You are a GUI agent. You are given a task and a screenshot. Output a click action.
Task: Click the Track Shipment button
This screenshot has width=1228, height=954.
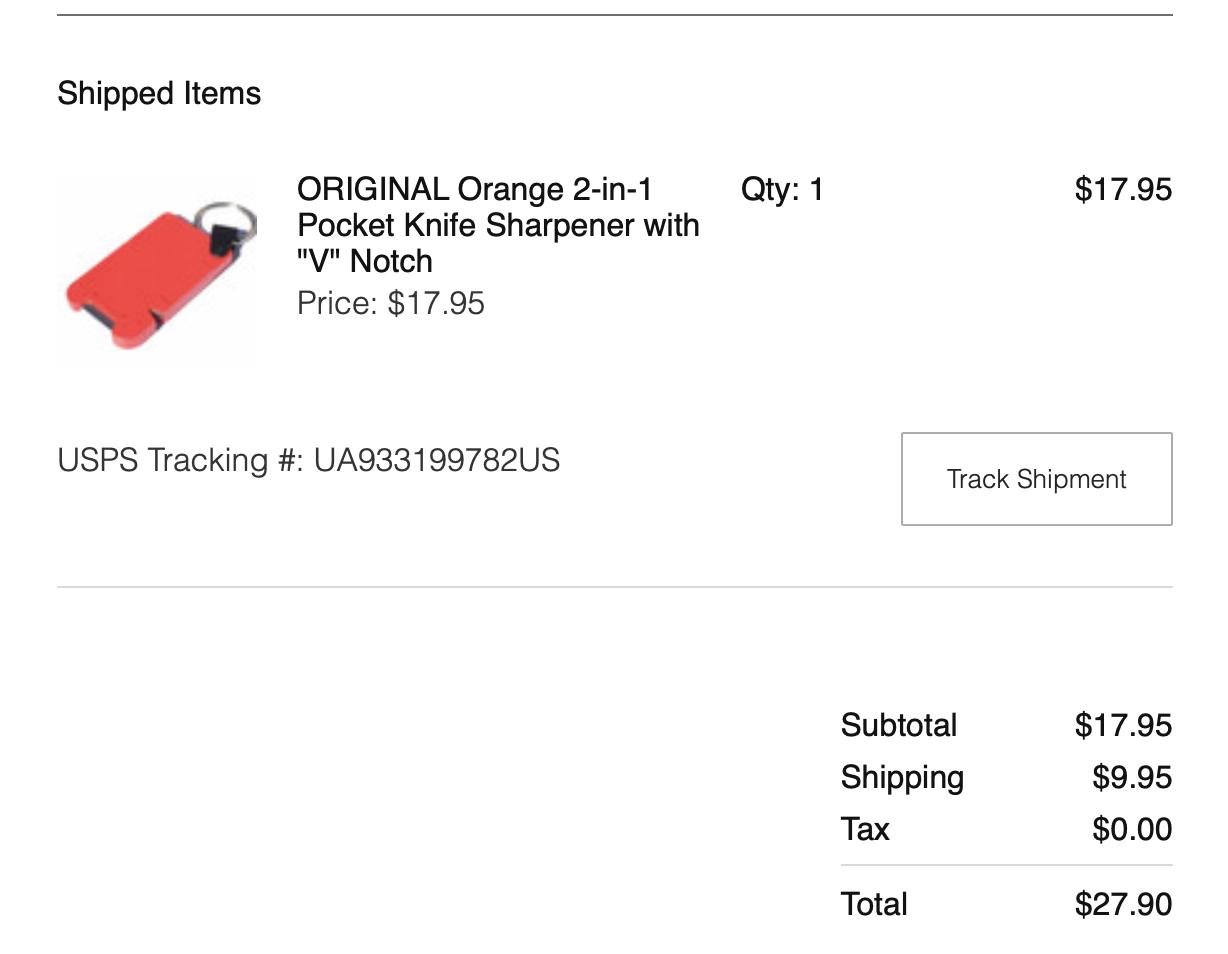tap(1036, 479)
